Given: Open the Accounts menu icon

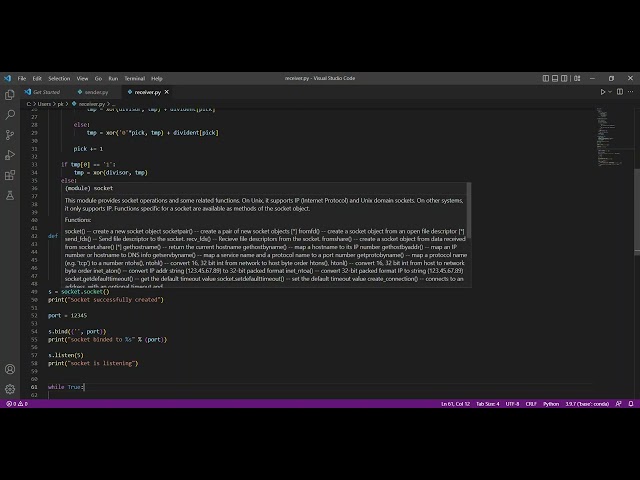Looking at the screenshot, I should coord(10,369).
